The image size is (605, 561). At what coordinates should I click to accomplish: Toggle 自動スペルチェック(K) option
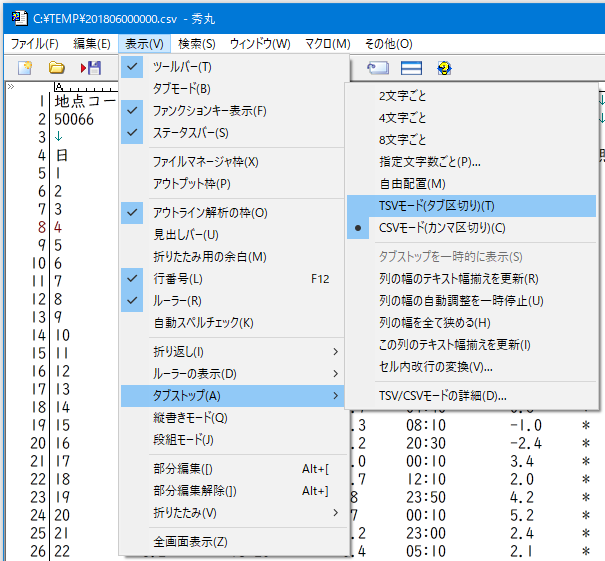[x=232, y=323]
